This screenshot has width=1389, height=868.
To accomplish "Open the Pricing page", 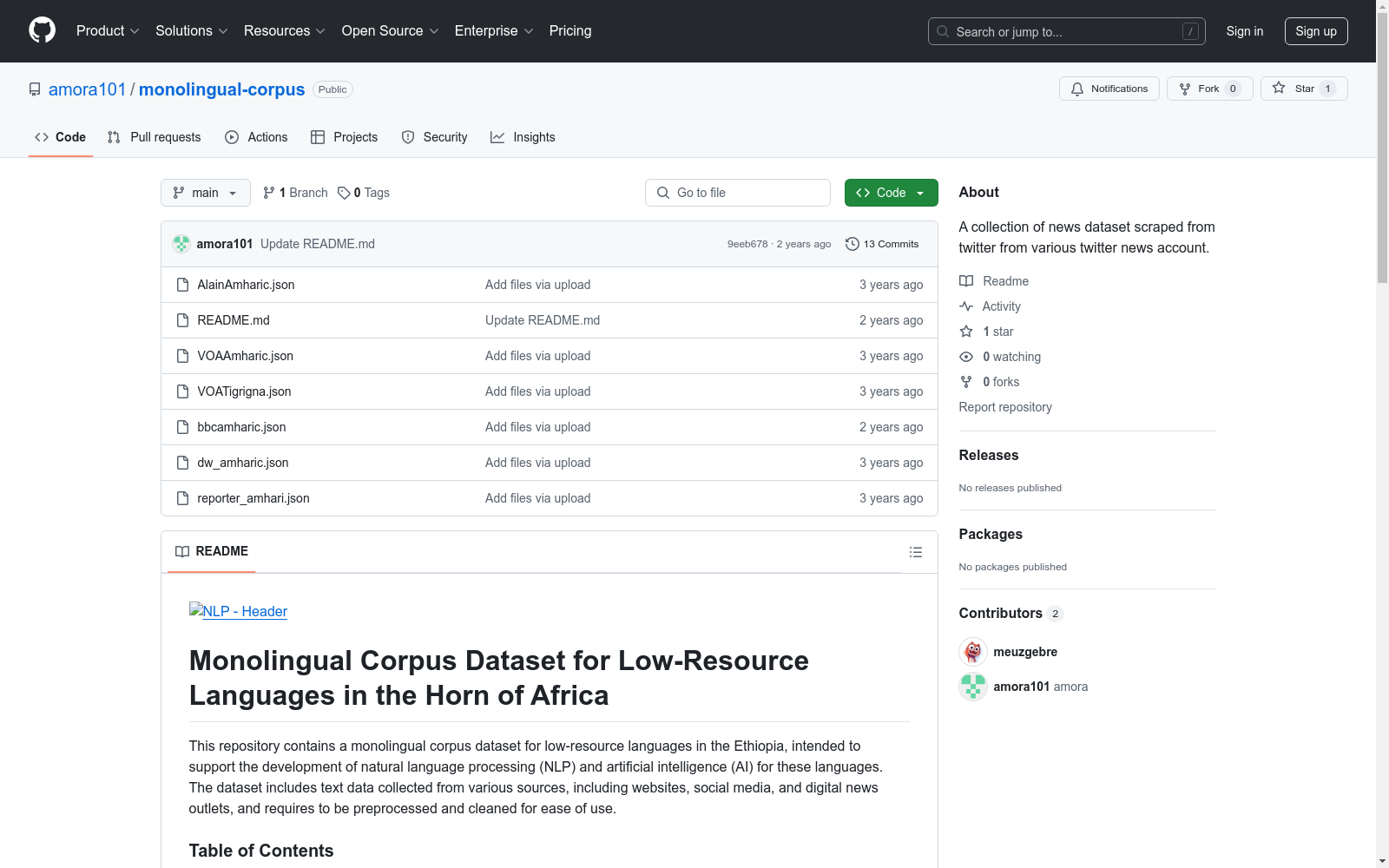I will pyautogui.click(x=570, y=31).
